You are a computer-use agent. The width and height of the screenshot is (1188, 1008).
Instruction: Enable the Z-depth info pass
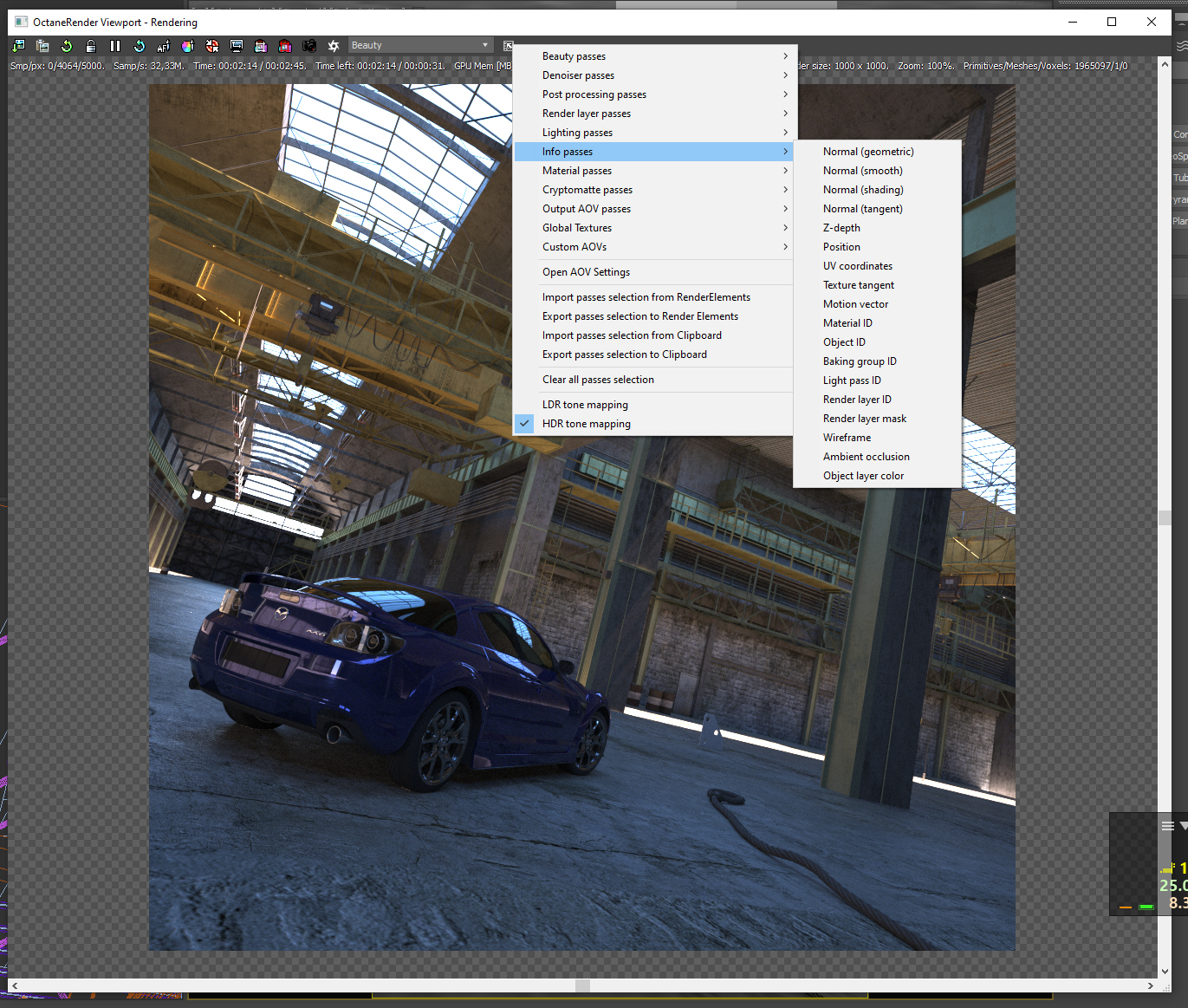(878, 228)
